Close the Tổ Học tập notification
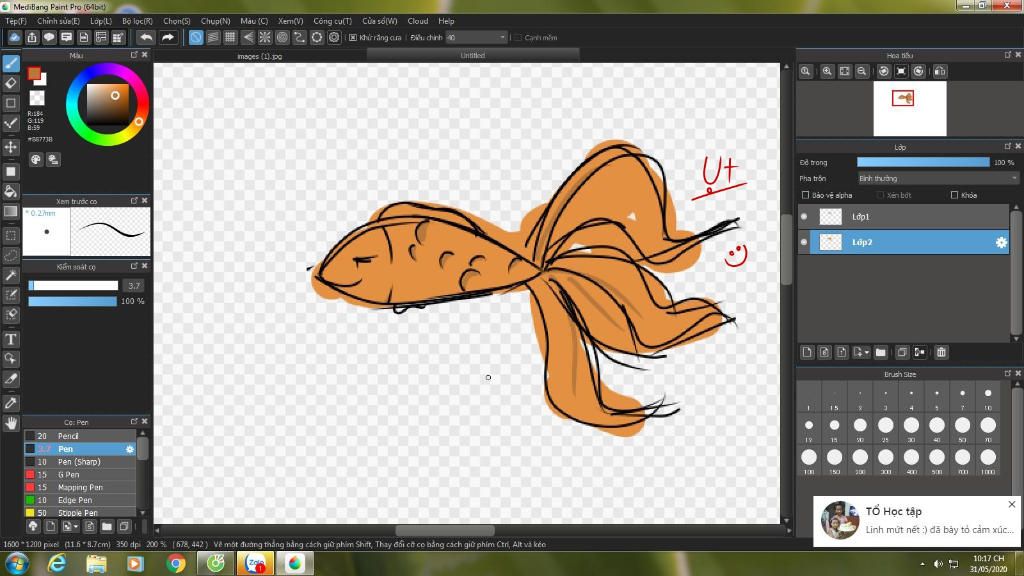Viewport: 1024px width, 576px height. click(x=1012, y=504)
